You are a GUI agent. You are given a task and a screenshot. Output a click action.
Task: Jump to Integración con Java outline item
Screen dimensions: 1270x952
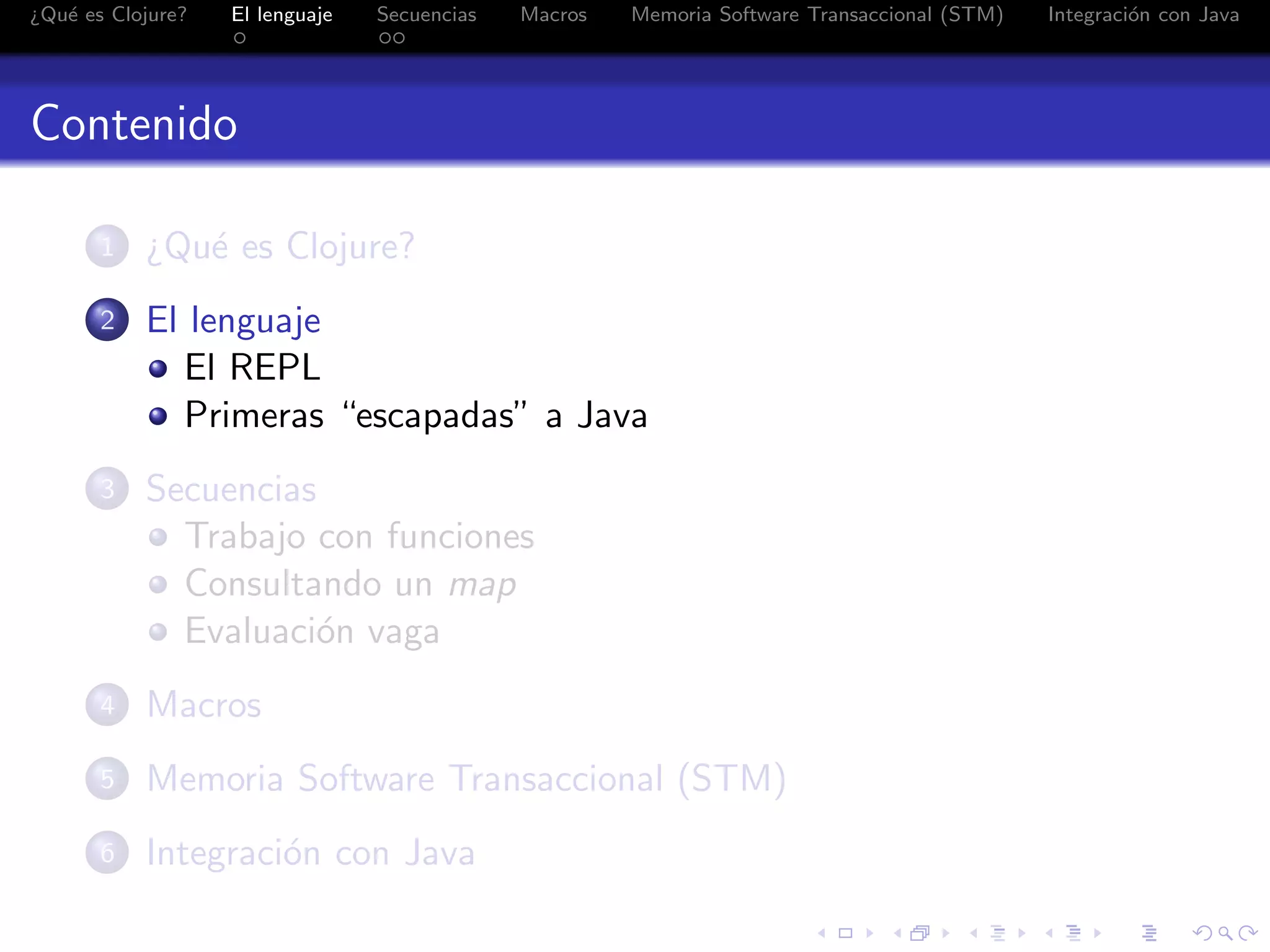coord(311,853)
